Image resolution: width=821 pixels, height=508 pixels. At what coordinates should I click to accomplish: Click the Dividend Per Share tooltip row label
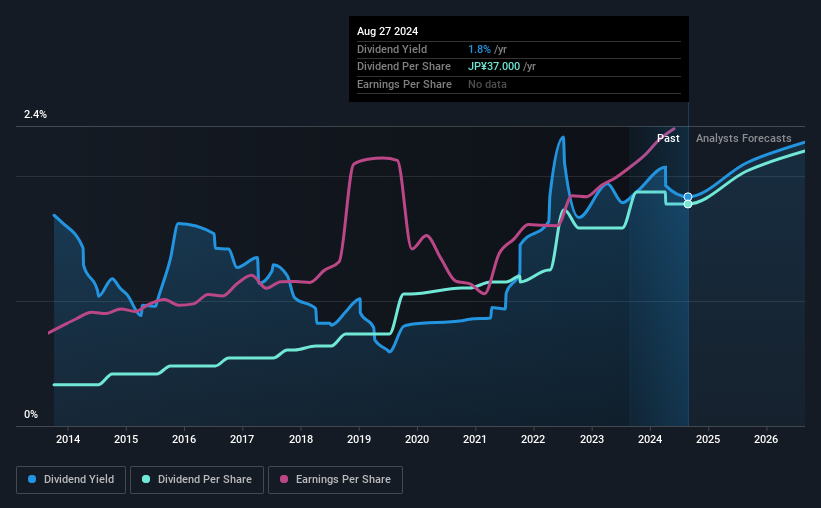(x=404, y=67)
